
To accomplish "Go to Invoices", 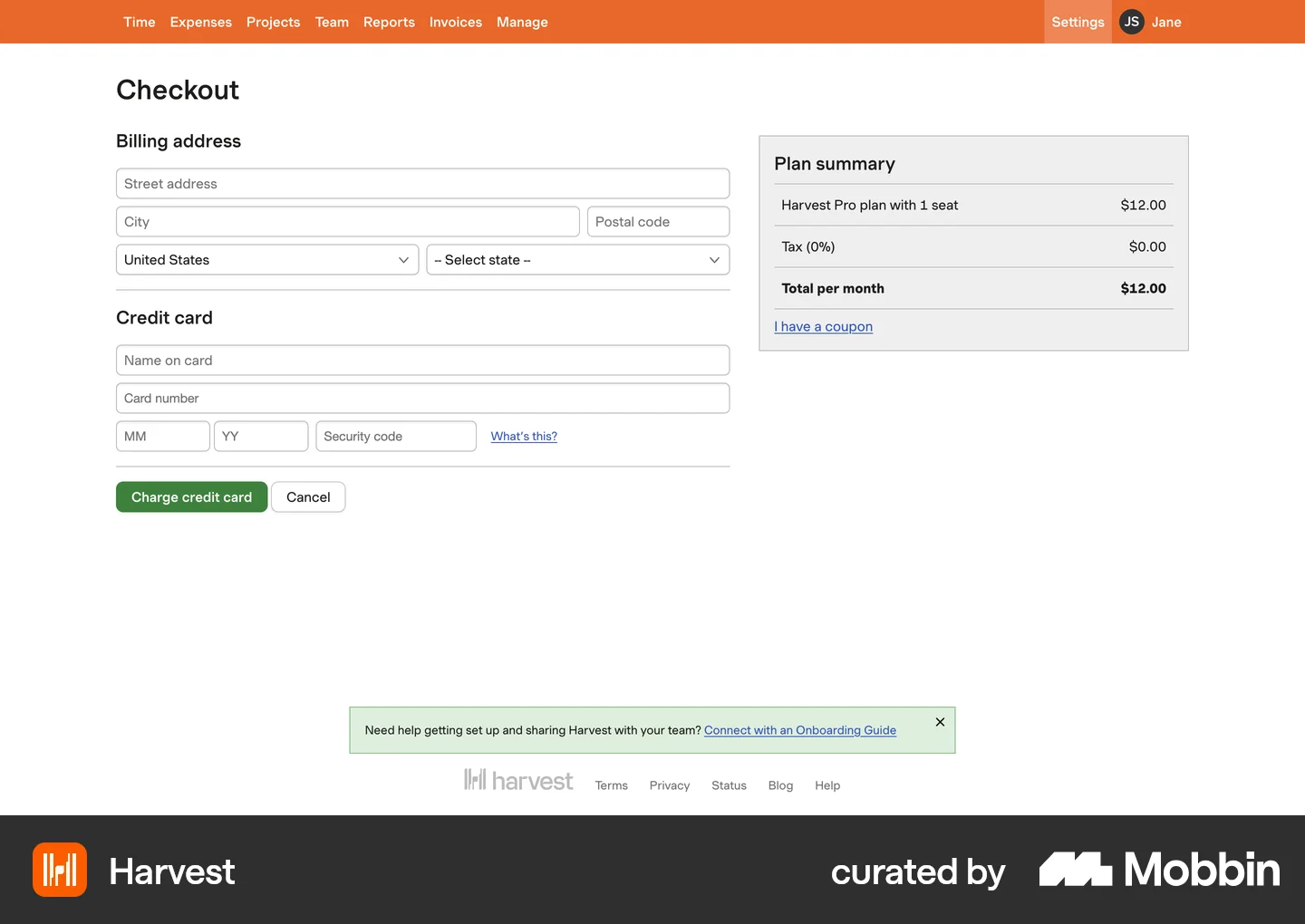I will point(456,22).
